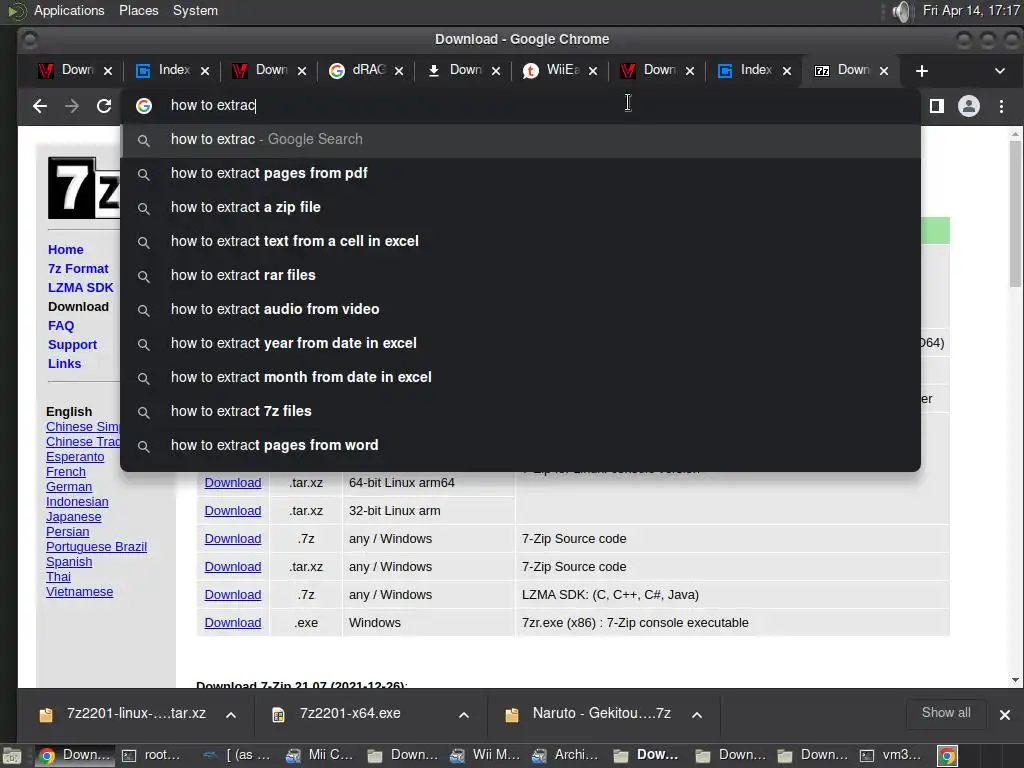Image resolution: width=1024 pixels, height=768 pixels.
Task: Select suggestion 'how to extract text from a cell in excel'
Action: (x=520, y=241)
